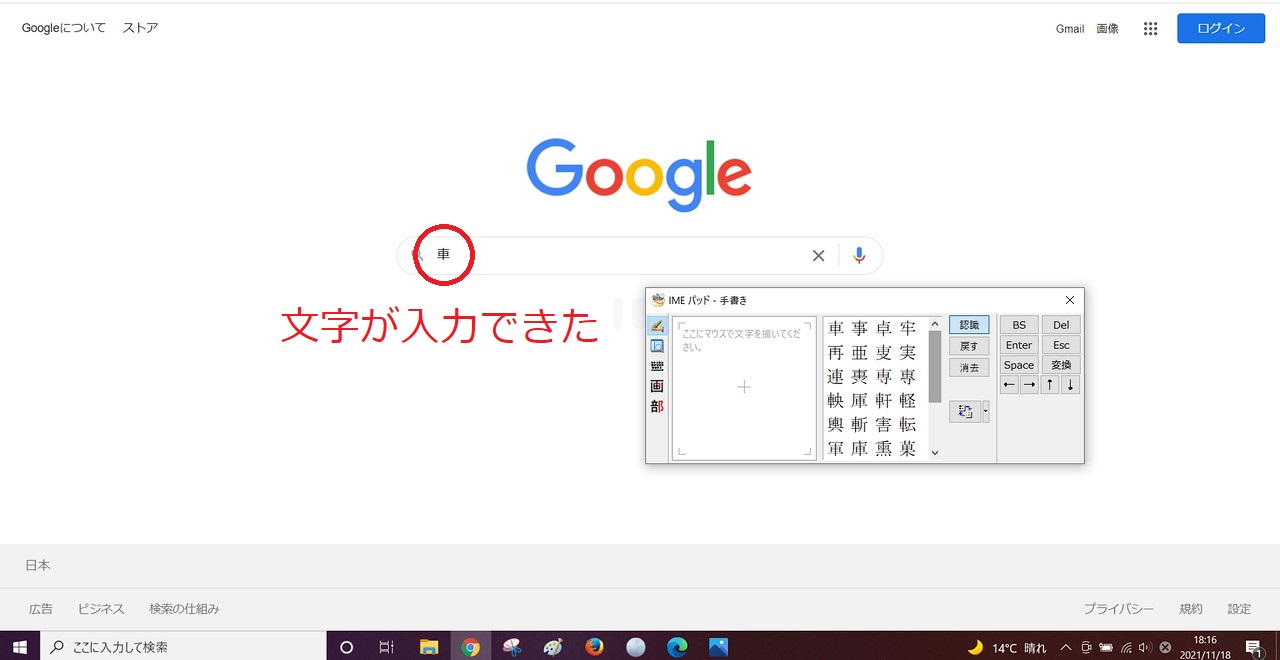Screen dimensions: 1280x660
Task: Switch to stroke count (画) lookup
Action: pyautogui.click(x=657, y=386)
